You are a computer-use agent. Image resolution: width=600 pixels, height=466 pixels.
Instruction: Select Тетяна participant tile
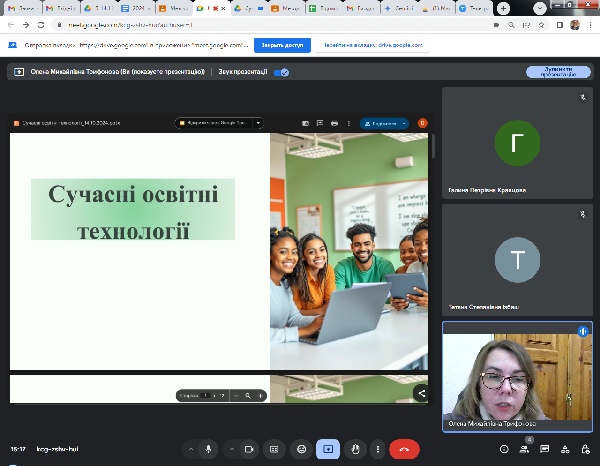[517, 262]
